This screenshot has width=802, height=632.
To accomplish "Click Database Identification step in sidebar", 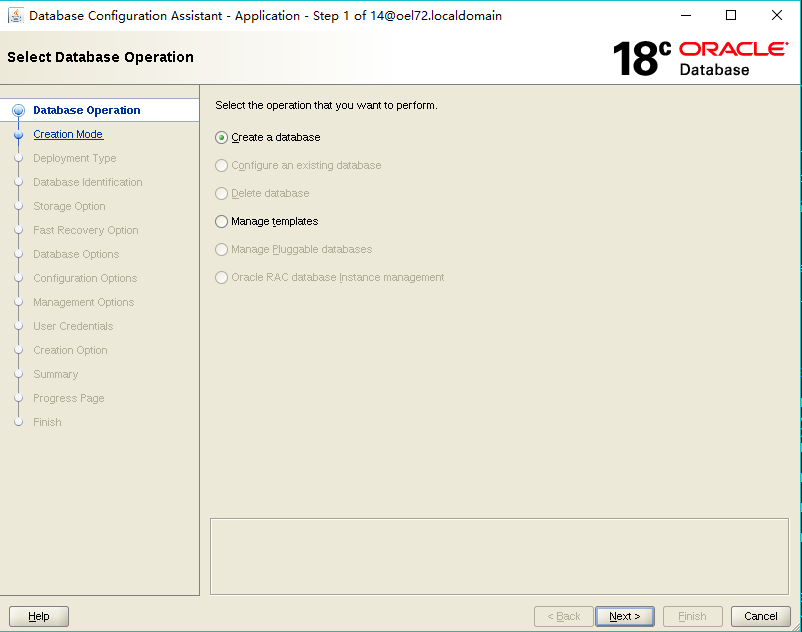I will (x=88, y=182).
